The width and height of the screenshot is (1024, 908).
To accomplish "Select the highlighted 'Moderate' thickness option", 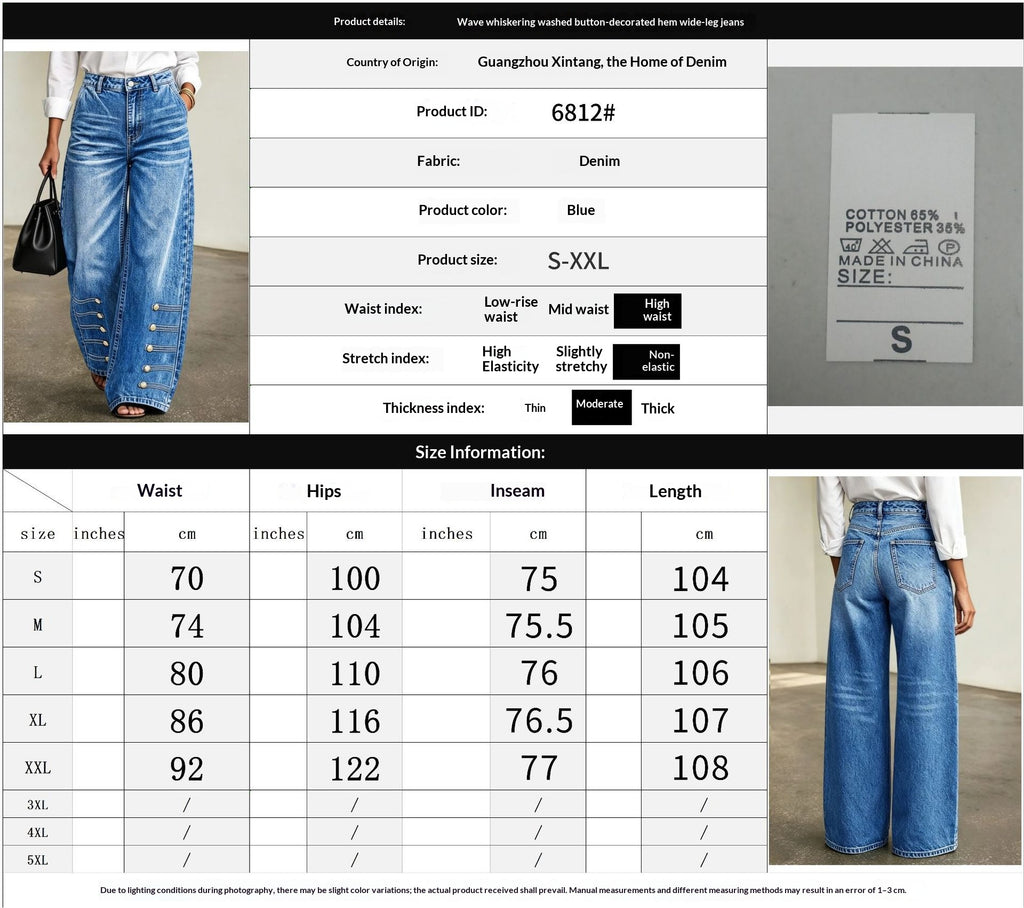I will tap(601, 408).
